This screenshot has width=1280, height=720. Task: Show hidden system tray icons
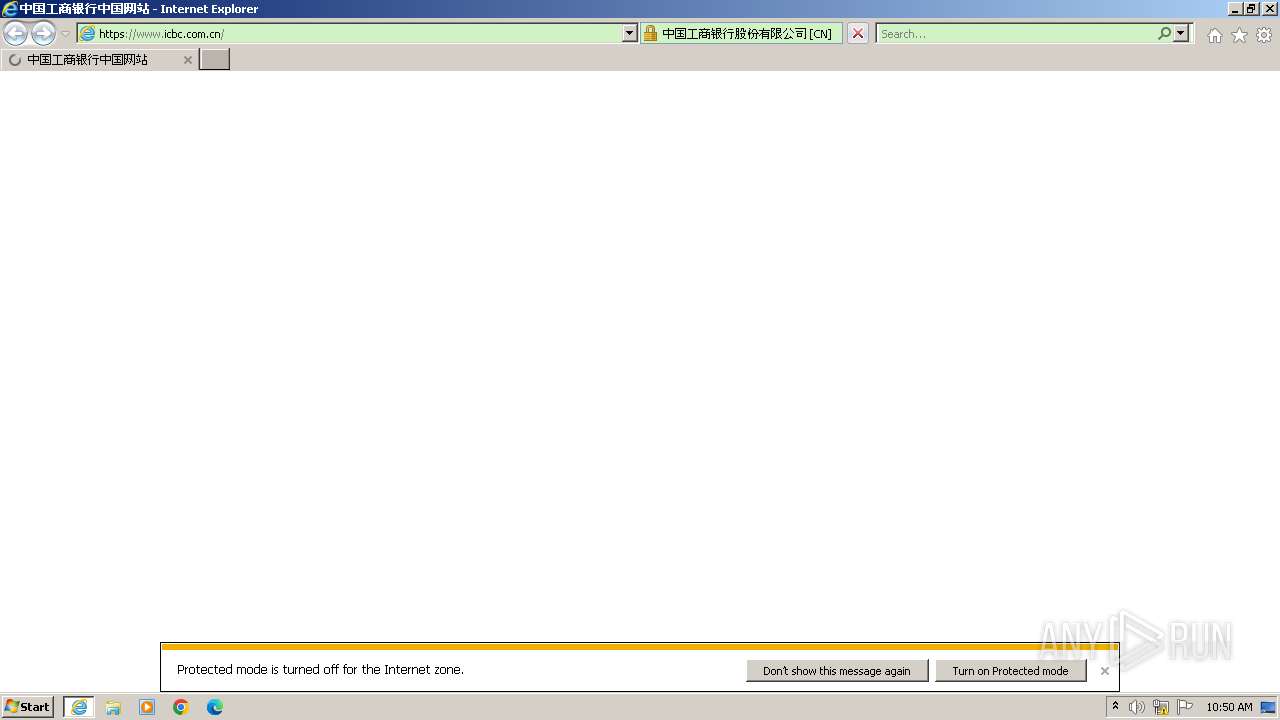(x=1115, y=707)
